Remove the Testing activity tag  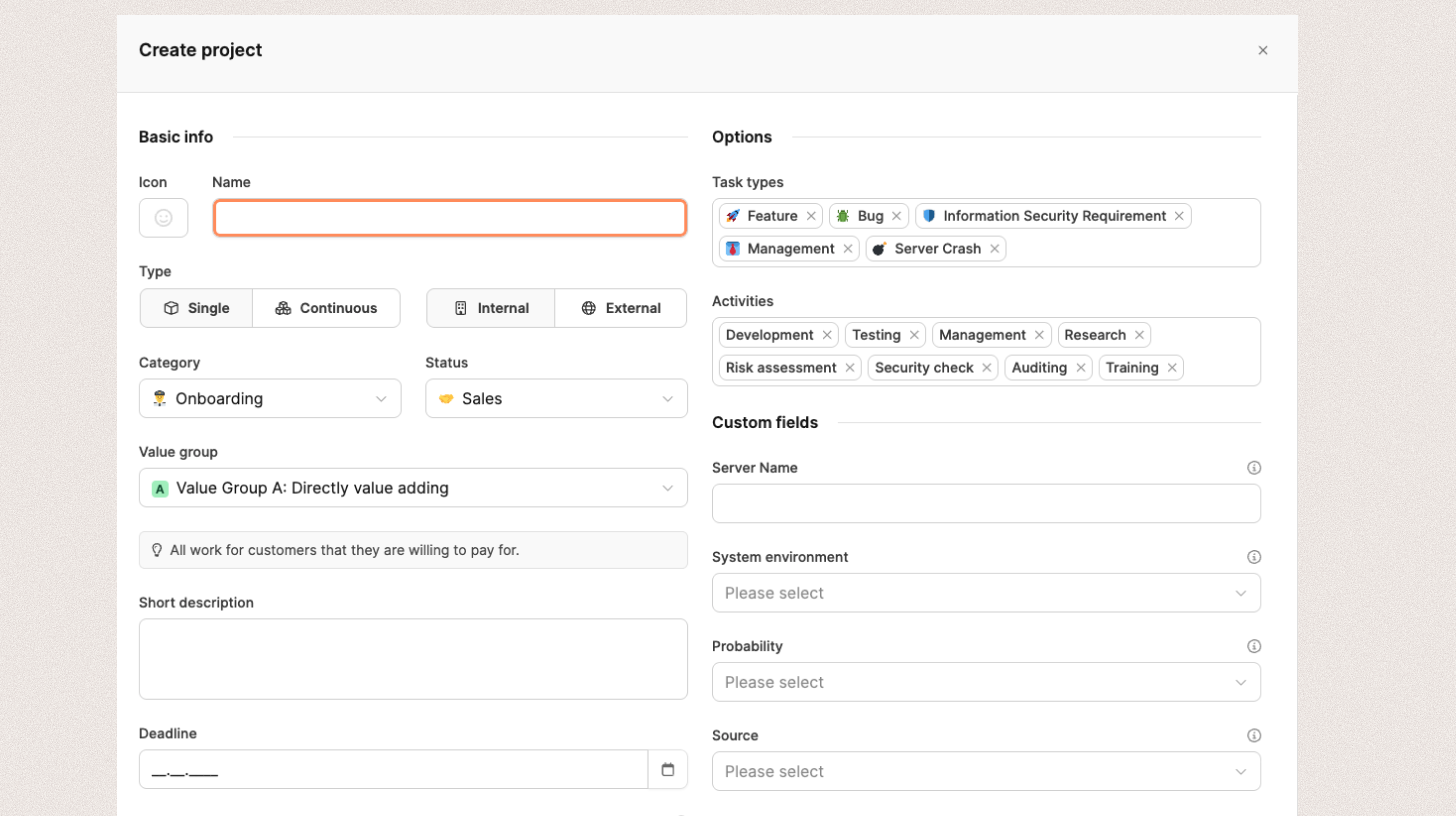click(x=914, y=335)
